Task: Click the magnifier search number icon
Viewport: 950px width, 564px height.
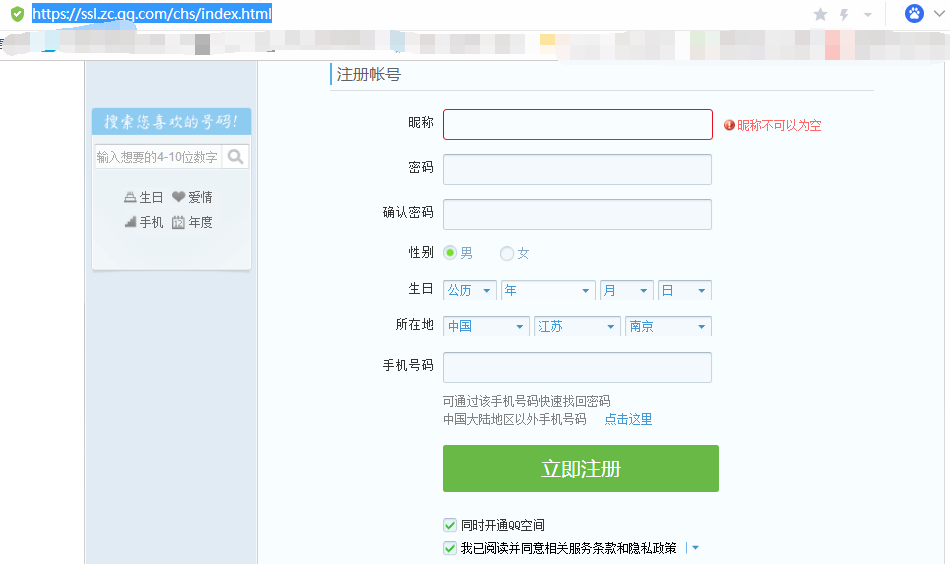Action: [235, 157]
